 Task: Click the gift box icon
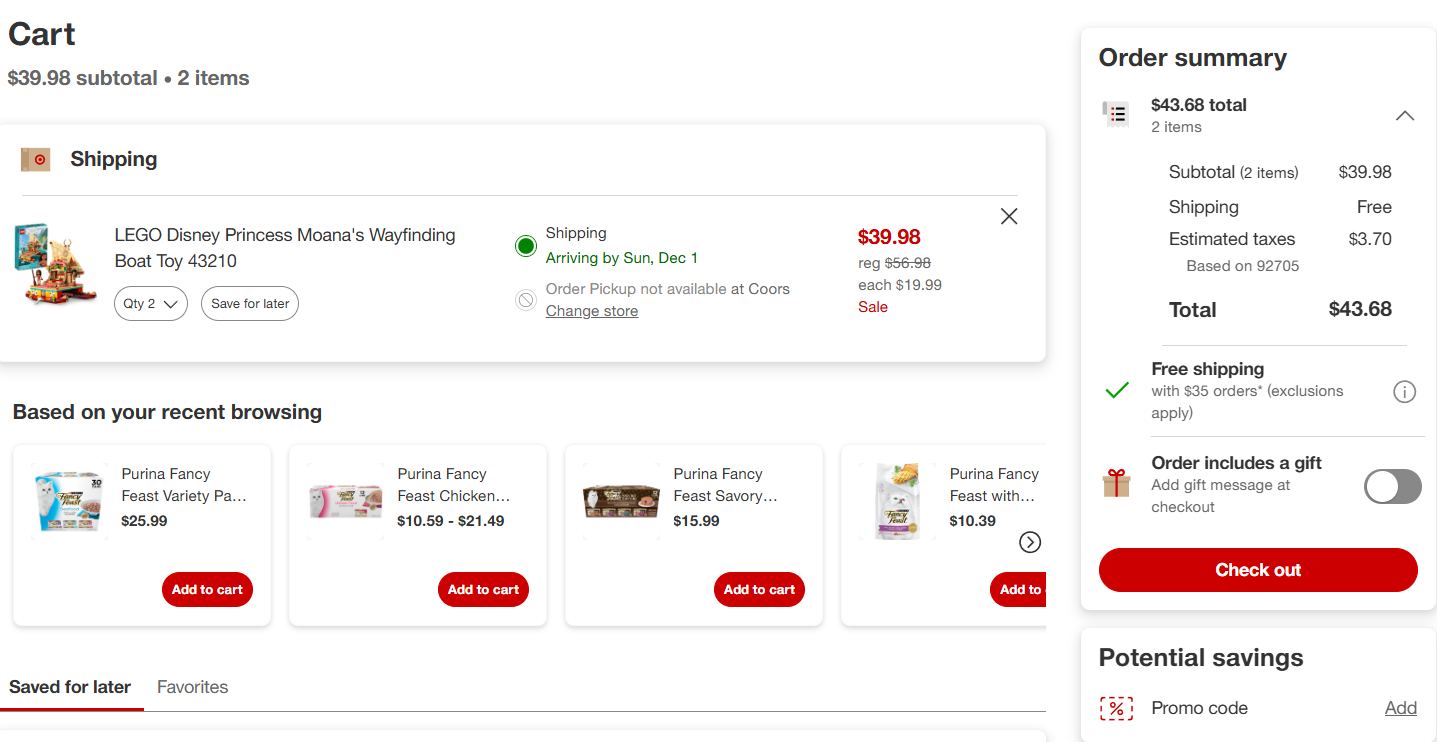[1116, 484]
